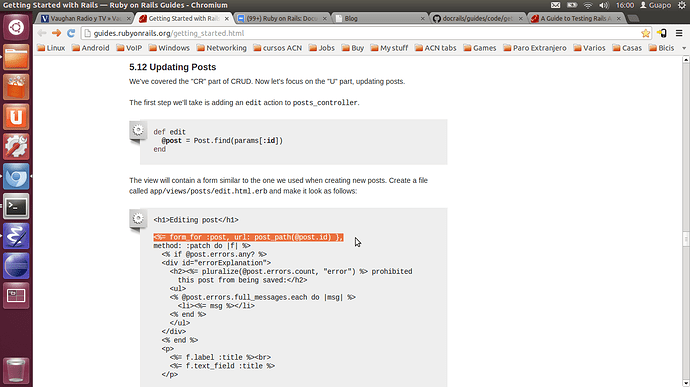Click the highlighted form_for :post code line
Viewport: 690px width, 387px height.
click(248, 237)
